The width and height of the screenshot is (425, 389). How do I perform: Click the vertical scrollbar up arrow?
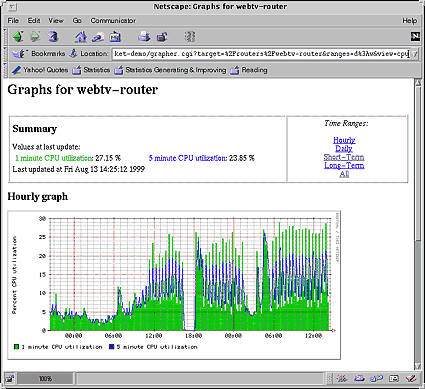[418, 83]
